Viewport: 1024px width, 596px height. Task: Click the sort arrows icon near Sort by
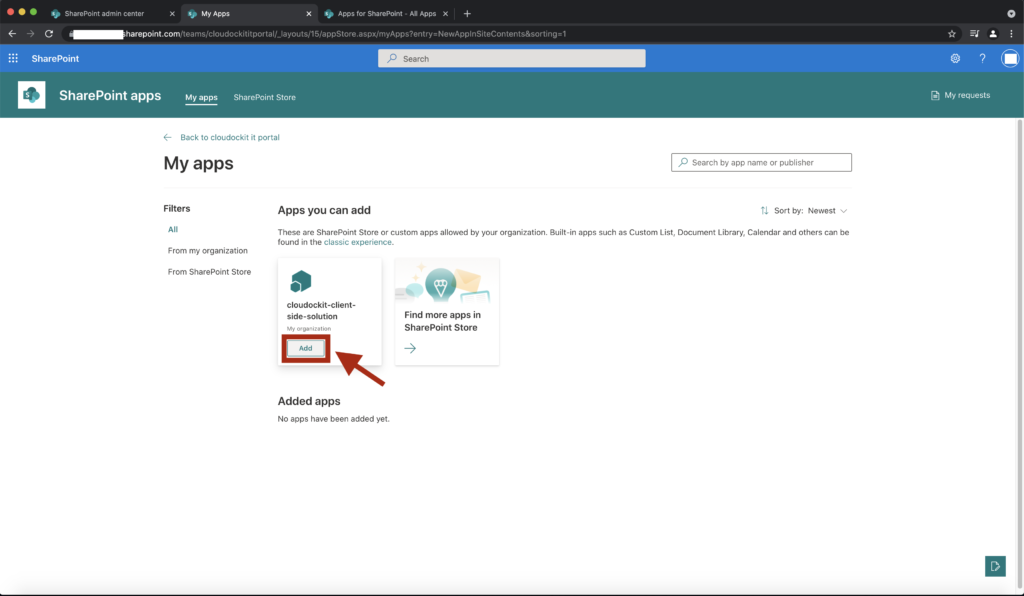[x=764, y=210]
